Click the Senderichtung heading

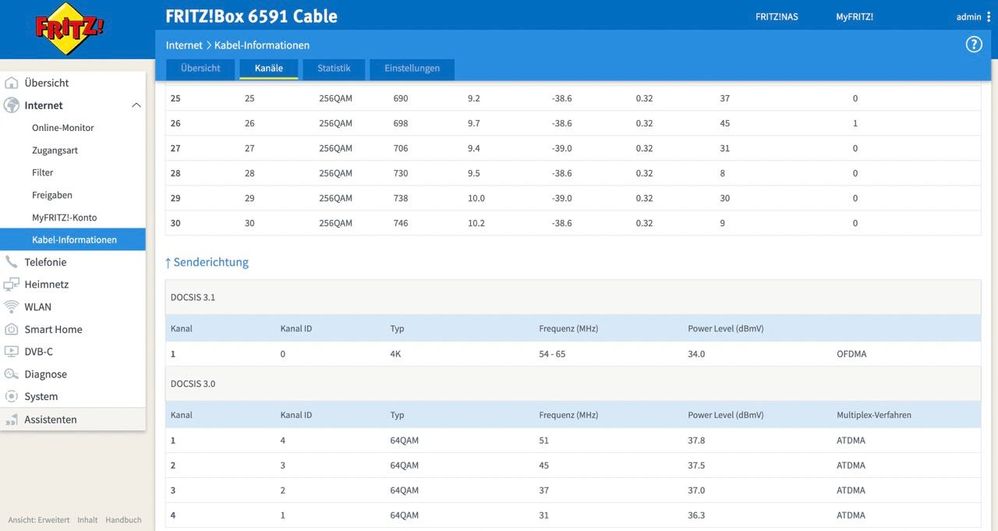211,262
